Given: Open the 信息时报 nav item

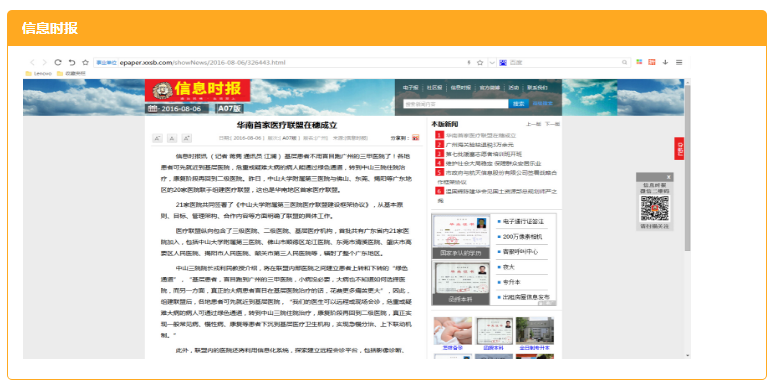Looking at the screenshot, I should tap(461, 88).
